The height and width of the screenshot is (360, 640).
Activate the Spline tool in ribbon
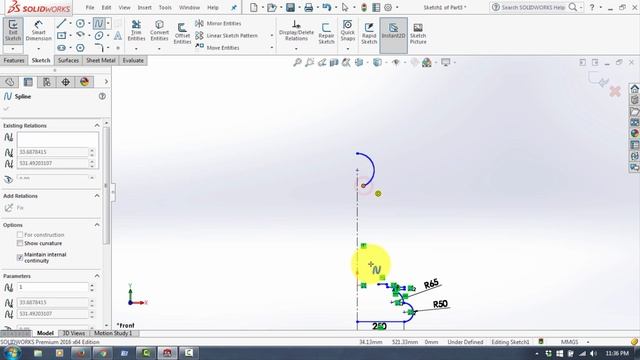click(x=99, y=24)
